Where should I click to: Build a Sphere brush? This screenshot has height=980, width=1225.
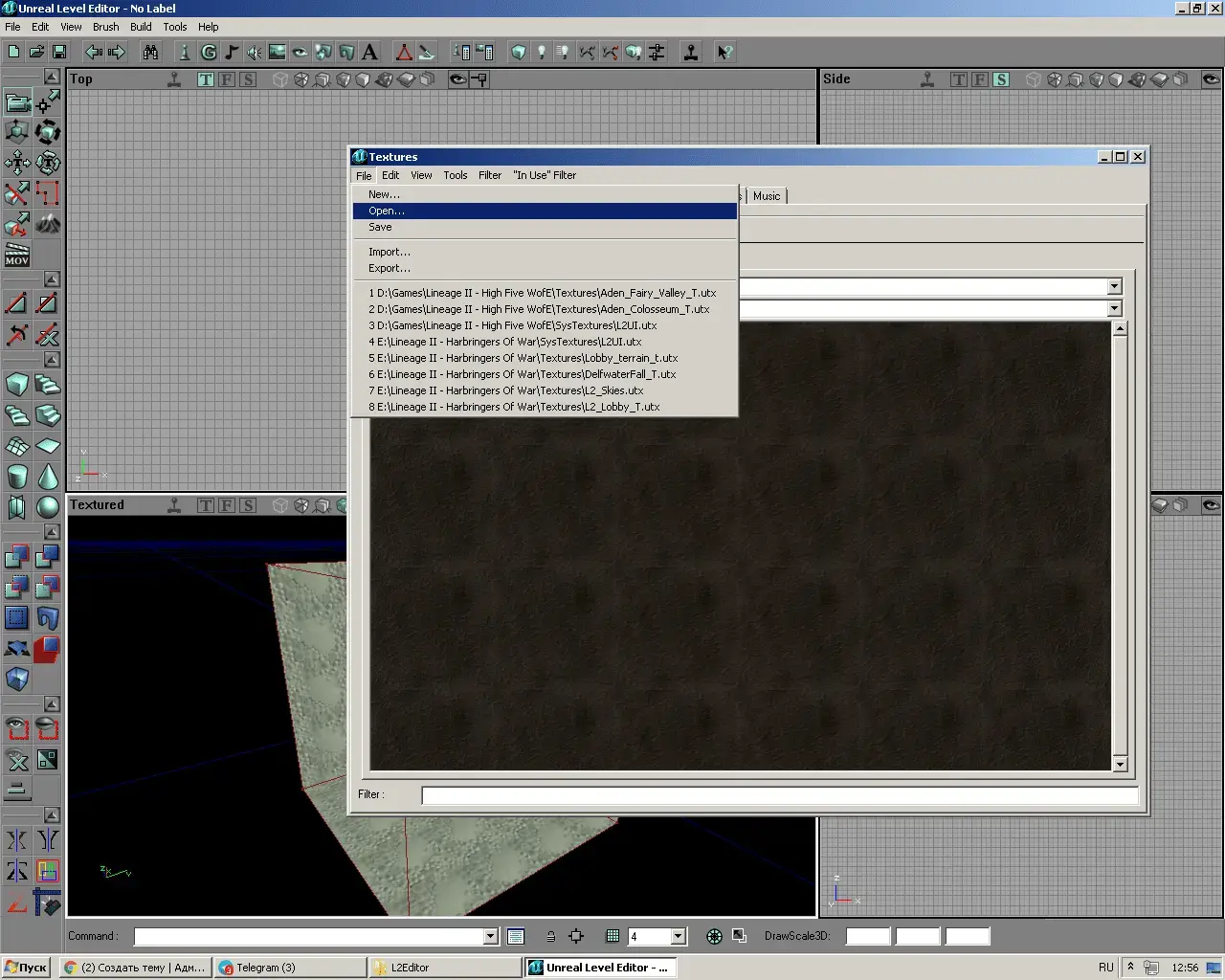point(48,507)
